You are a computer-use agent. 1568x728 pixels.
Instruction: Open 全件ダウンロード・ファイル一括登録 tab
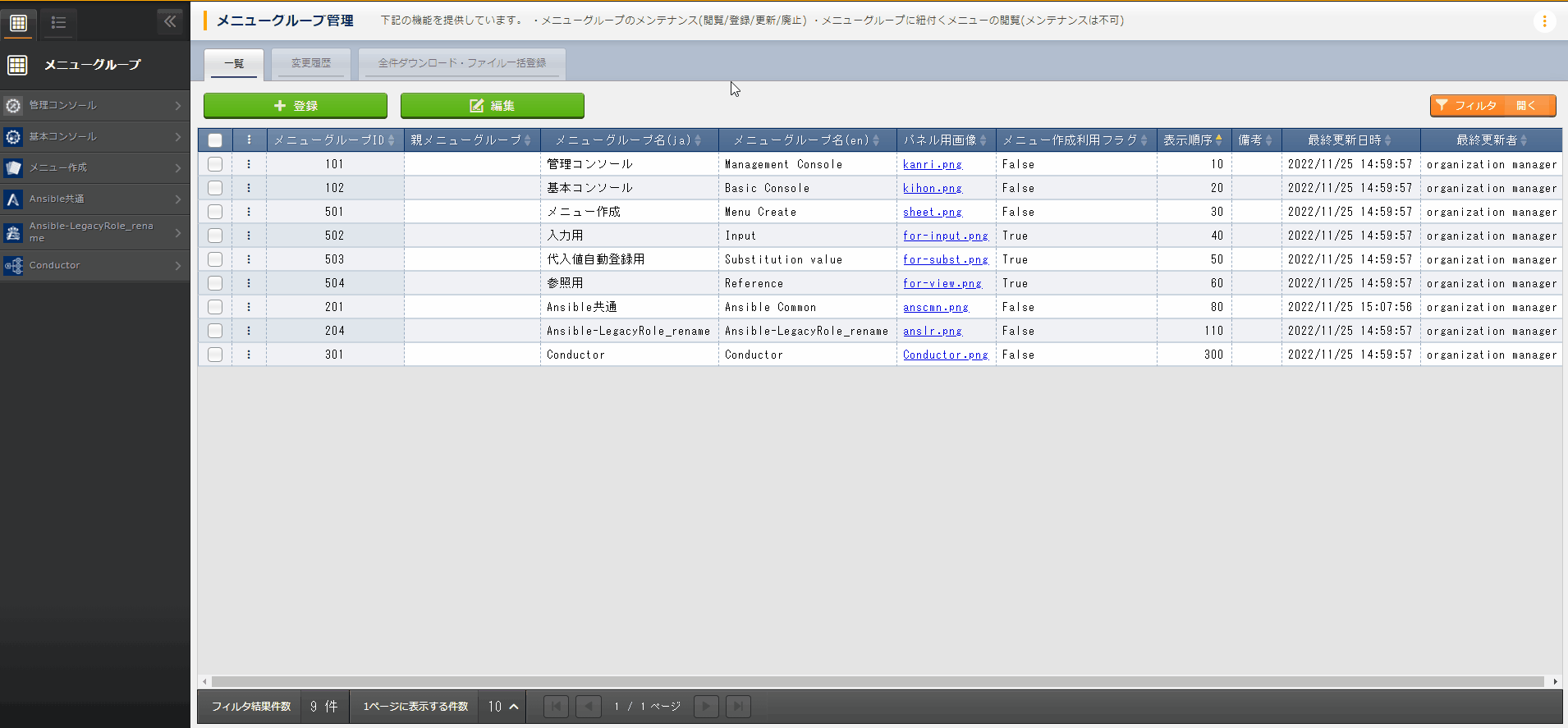point(461,63)
